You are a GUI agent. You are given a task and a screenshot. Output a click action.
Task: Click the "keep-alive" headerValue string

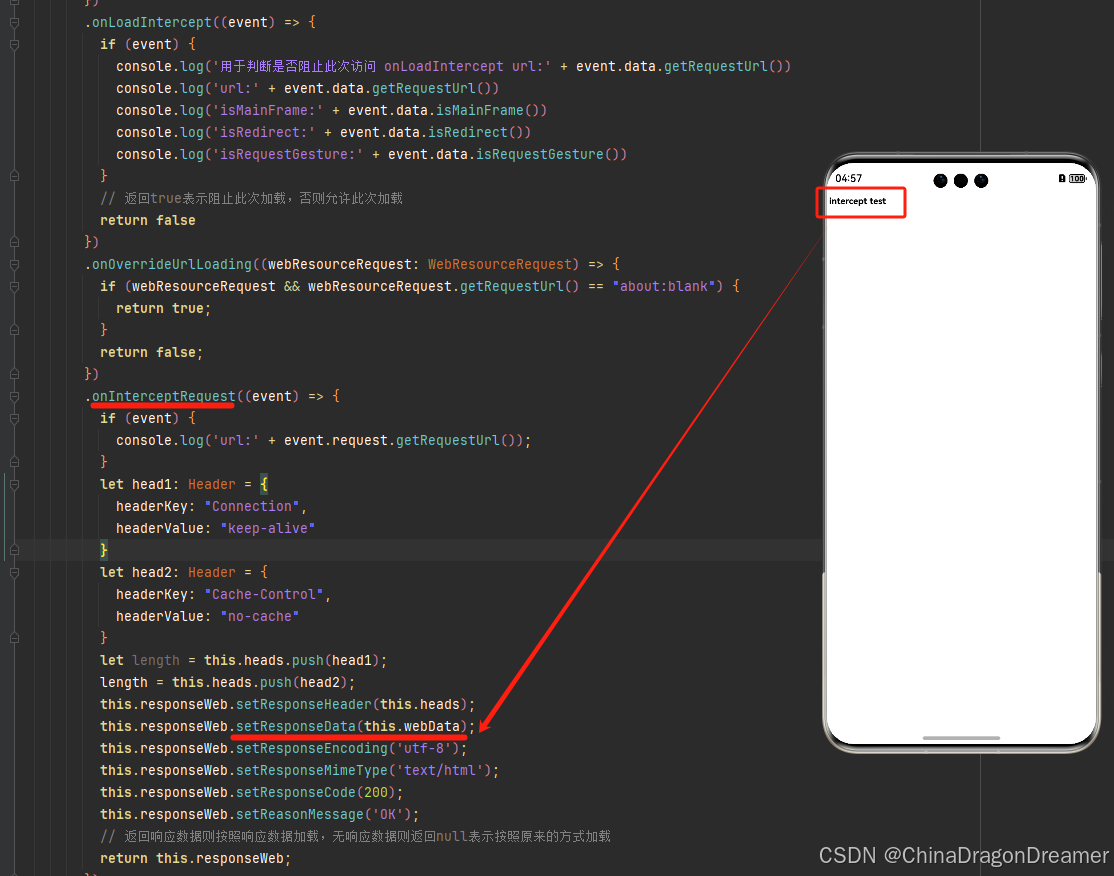point(268,529)
